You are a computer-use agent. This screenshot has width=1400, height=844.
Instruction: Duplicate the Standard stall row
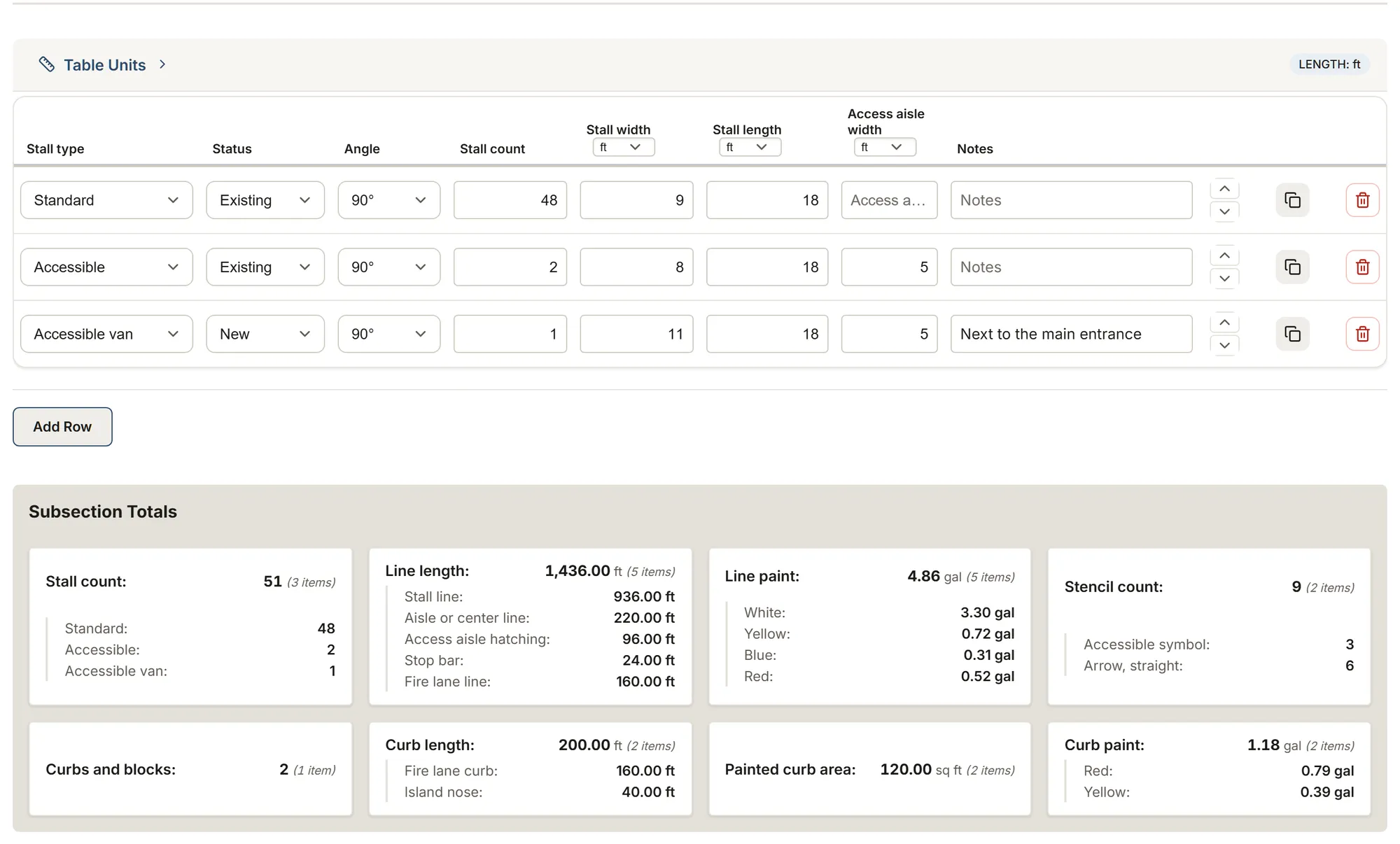[x=1292, y=200]
